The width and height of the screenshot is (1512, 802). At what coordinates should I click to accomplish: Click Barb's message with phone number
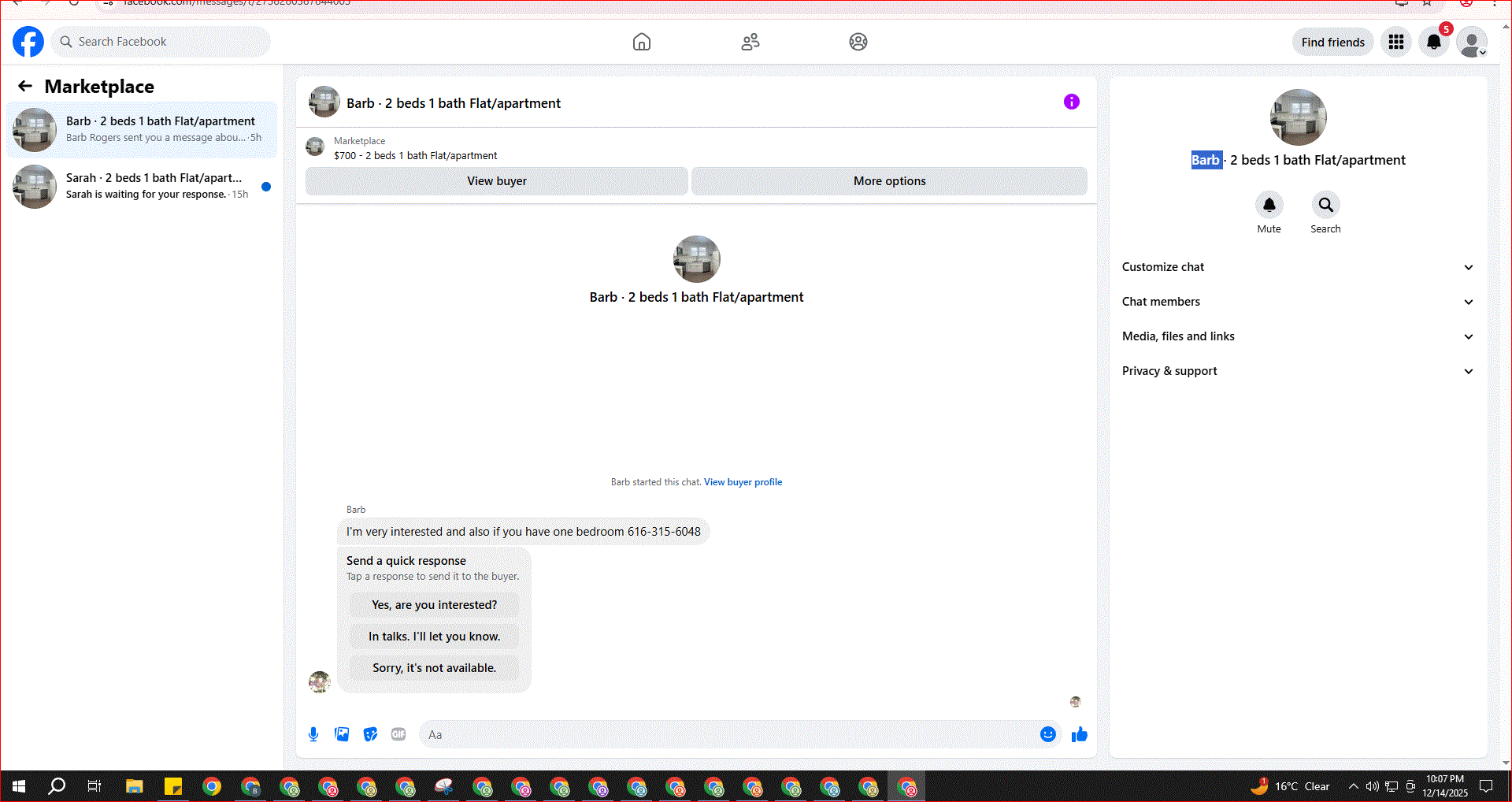tap(524, 532)
